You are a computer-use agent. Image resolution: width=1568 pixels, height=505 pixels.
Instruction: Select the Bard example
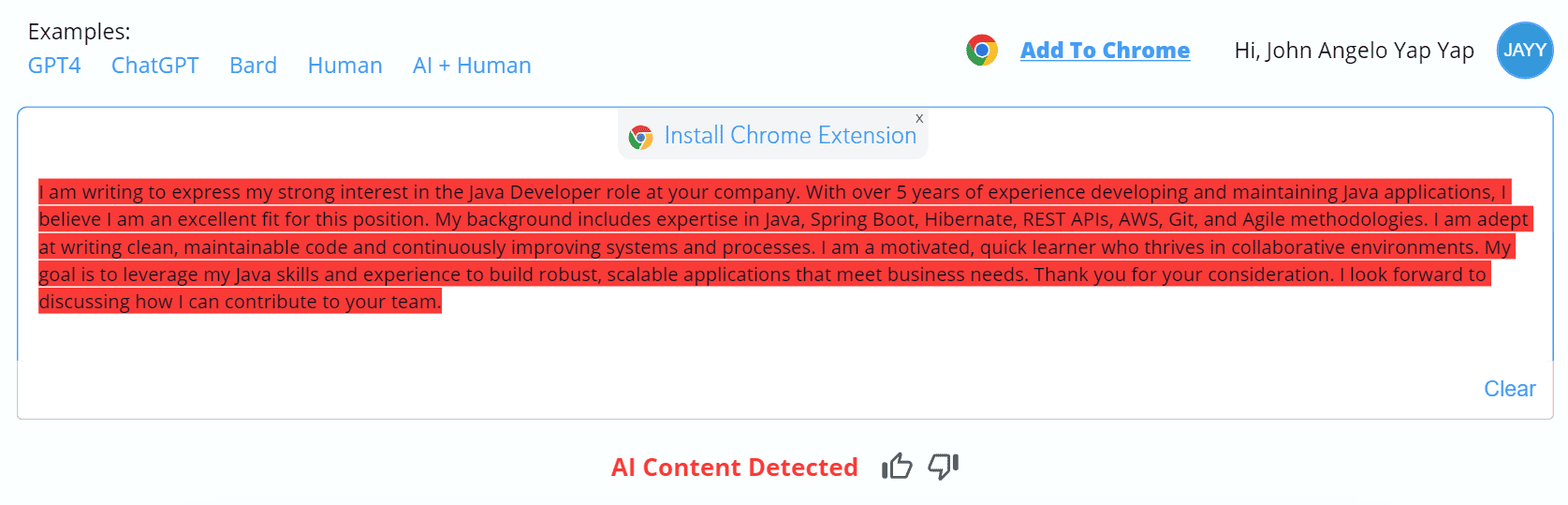[253, 66]
